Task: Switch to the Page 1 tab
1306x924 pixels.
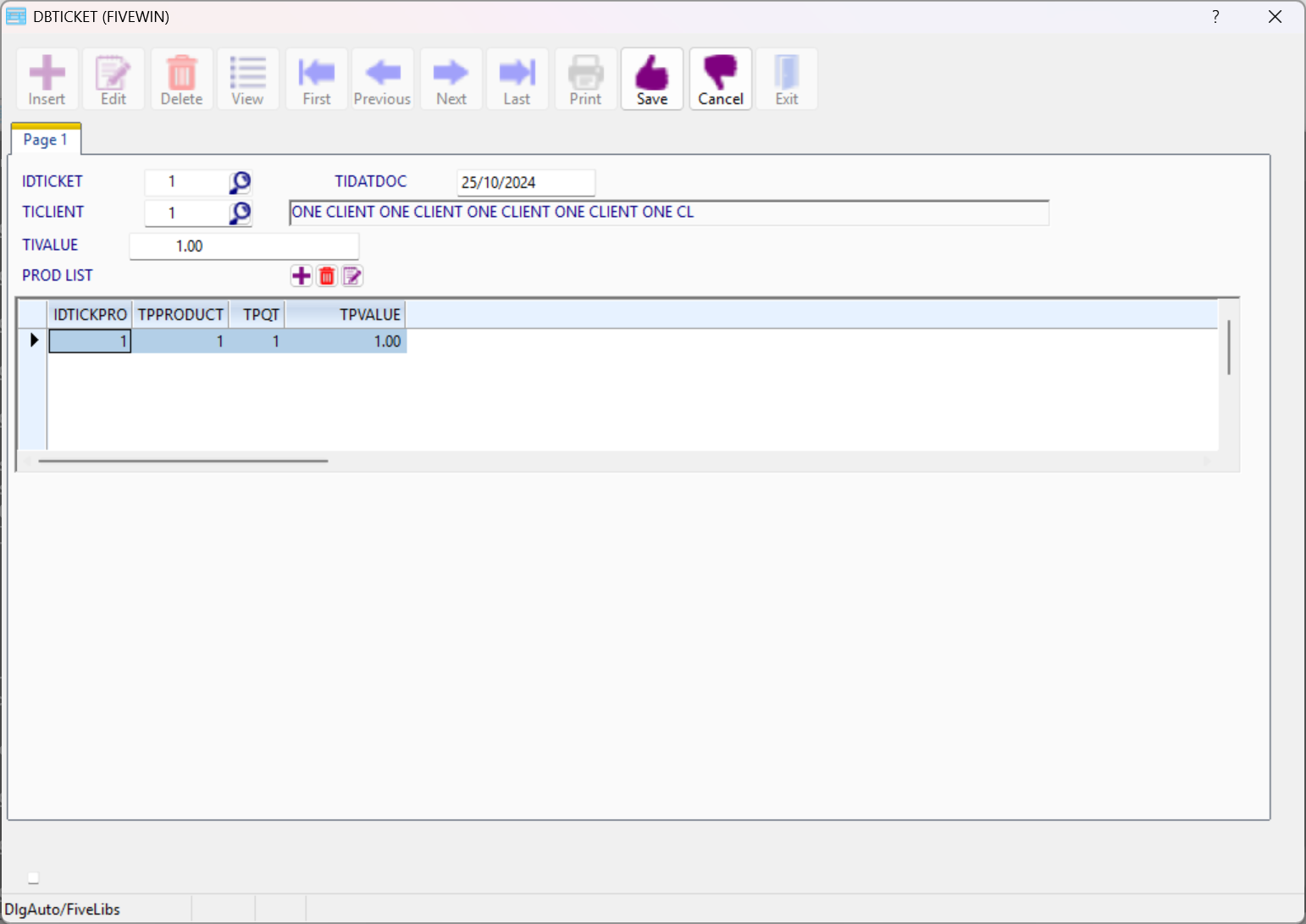Action: (x=46, y=140)
